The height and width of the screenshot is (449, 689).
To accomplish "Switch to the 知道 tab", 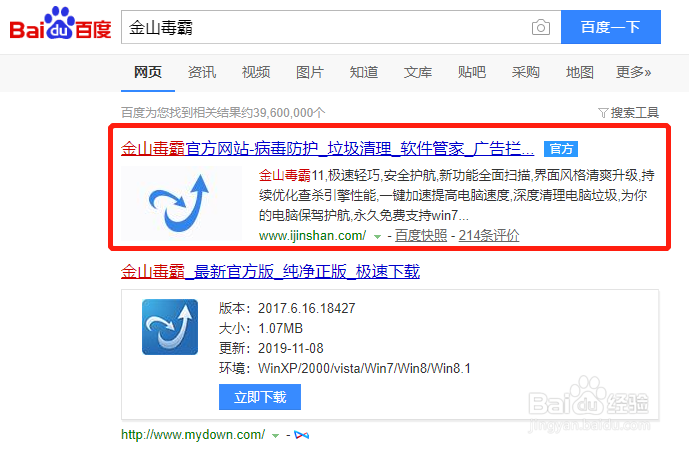I will (x=364, y=72).
